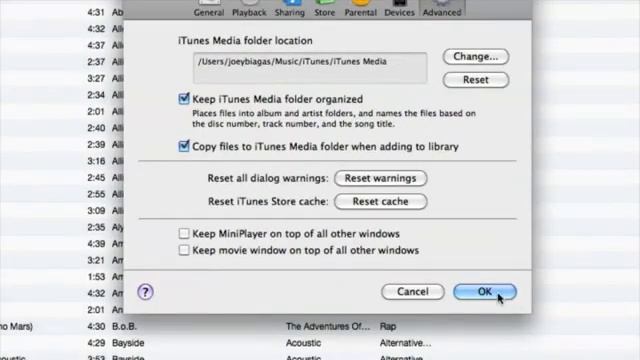
Task: Select the Advanced preferences tab
Action: (x=442, y=9)
